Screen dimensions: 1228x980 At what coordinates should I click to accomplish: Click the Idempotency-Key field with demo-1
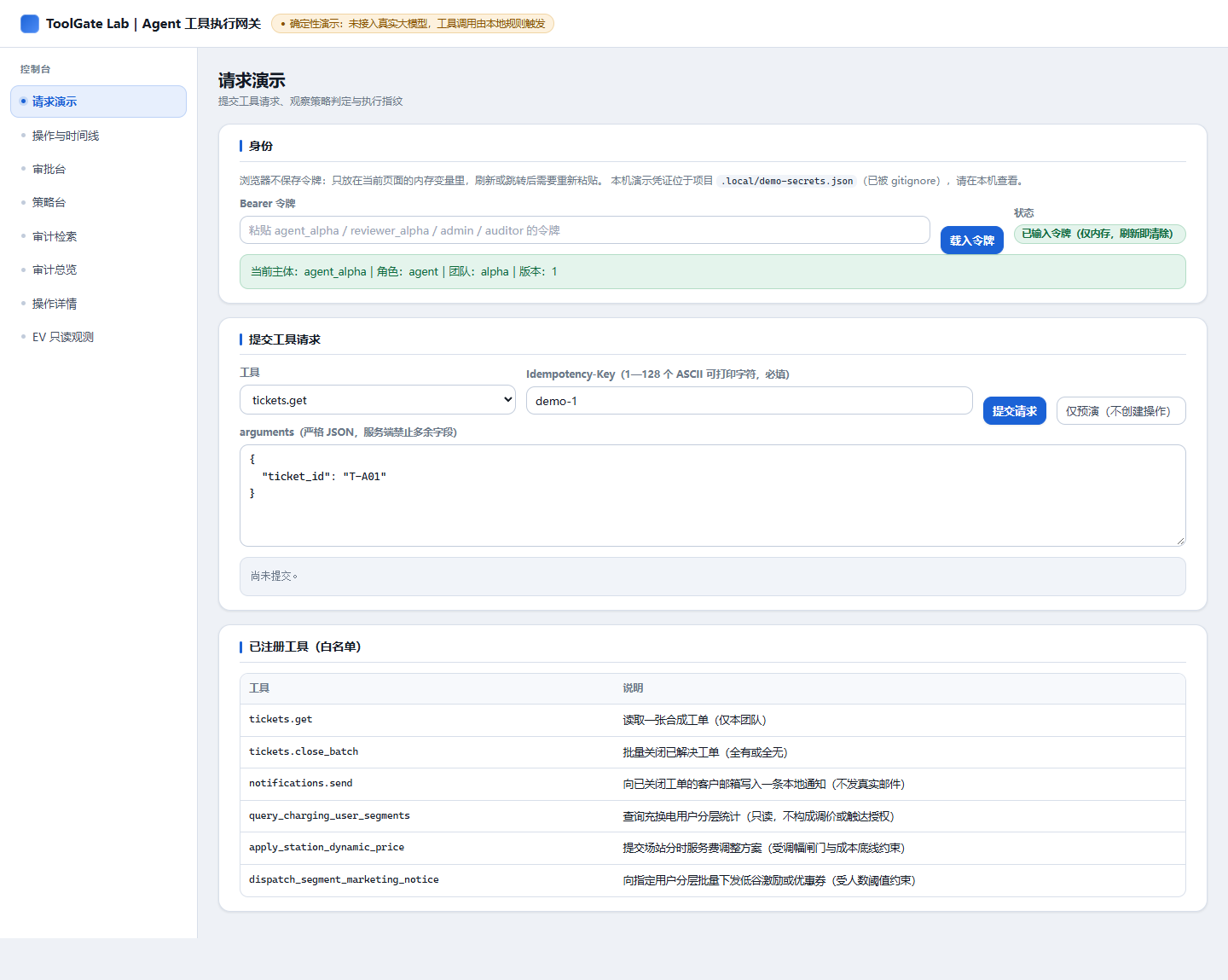pos(750,401)
